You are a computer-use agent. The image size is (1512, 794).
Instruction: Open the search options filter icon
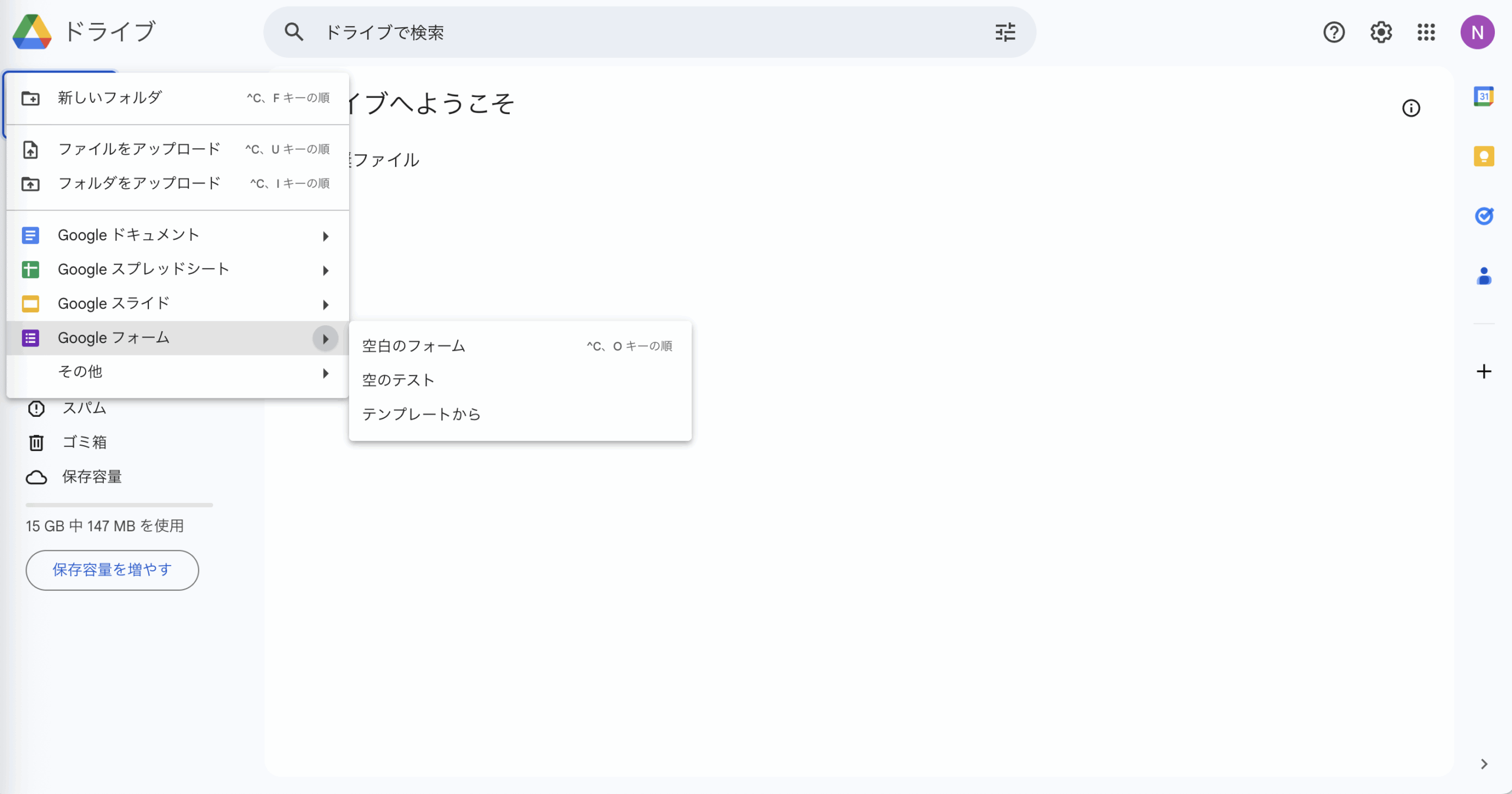click(x=1005, y=32)
